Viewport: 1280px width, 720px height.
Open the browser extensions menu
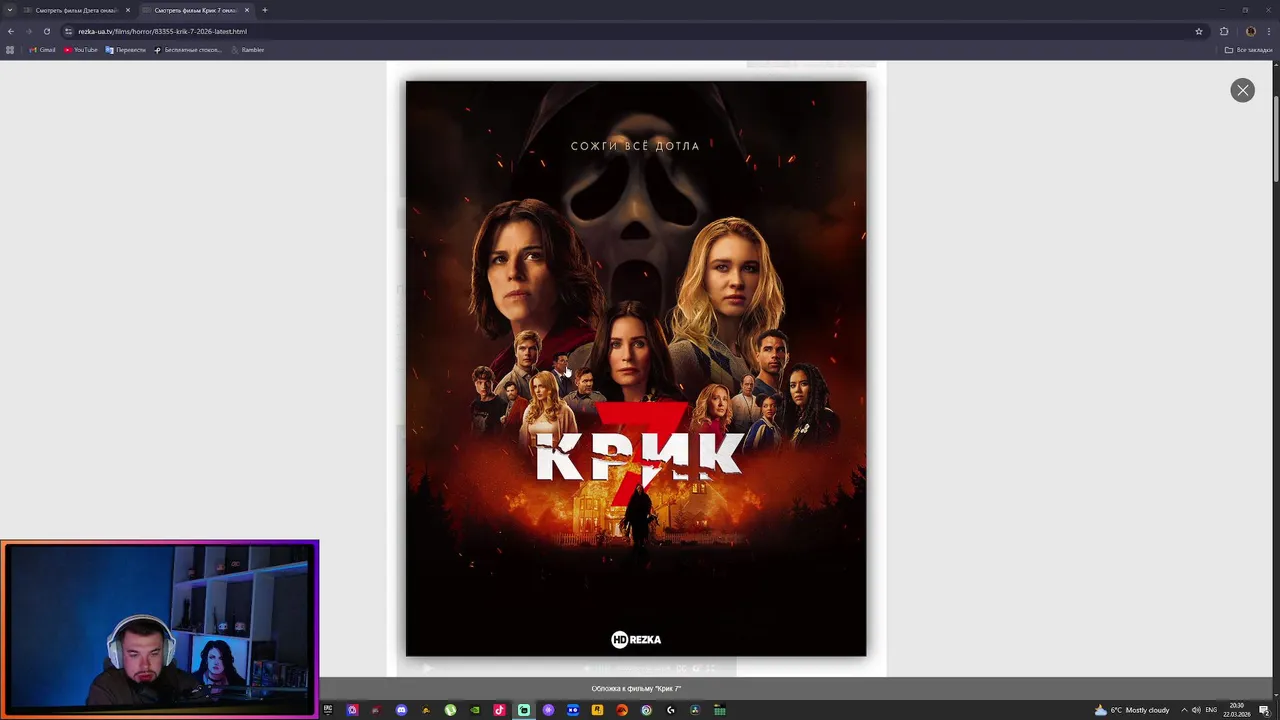click(1224, 31)
